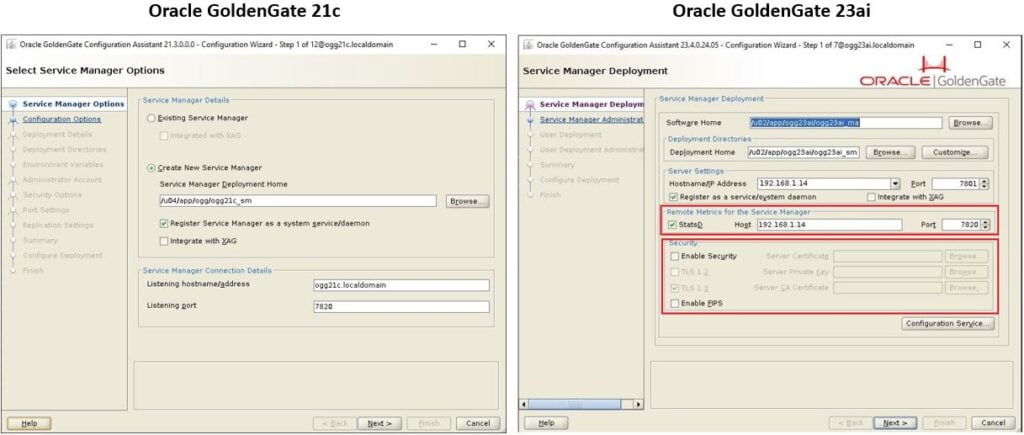Check the Enable FIPS option
Viewport: 1024px width, 435px height.
coord(673,303)
